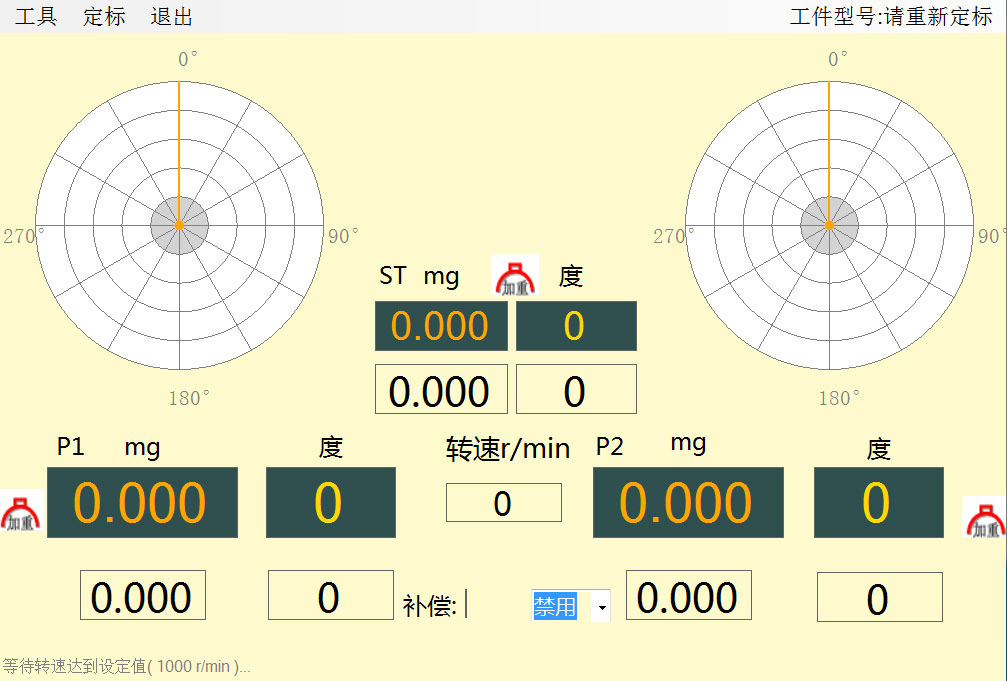
Task: Expand the 补偿 dropdown arrow
Action: [601, 606]
